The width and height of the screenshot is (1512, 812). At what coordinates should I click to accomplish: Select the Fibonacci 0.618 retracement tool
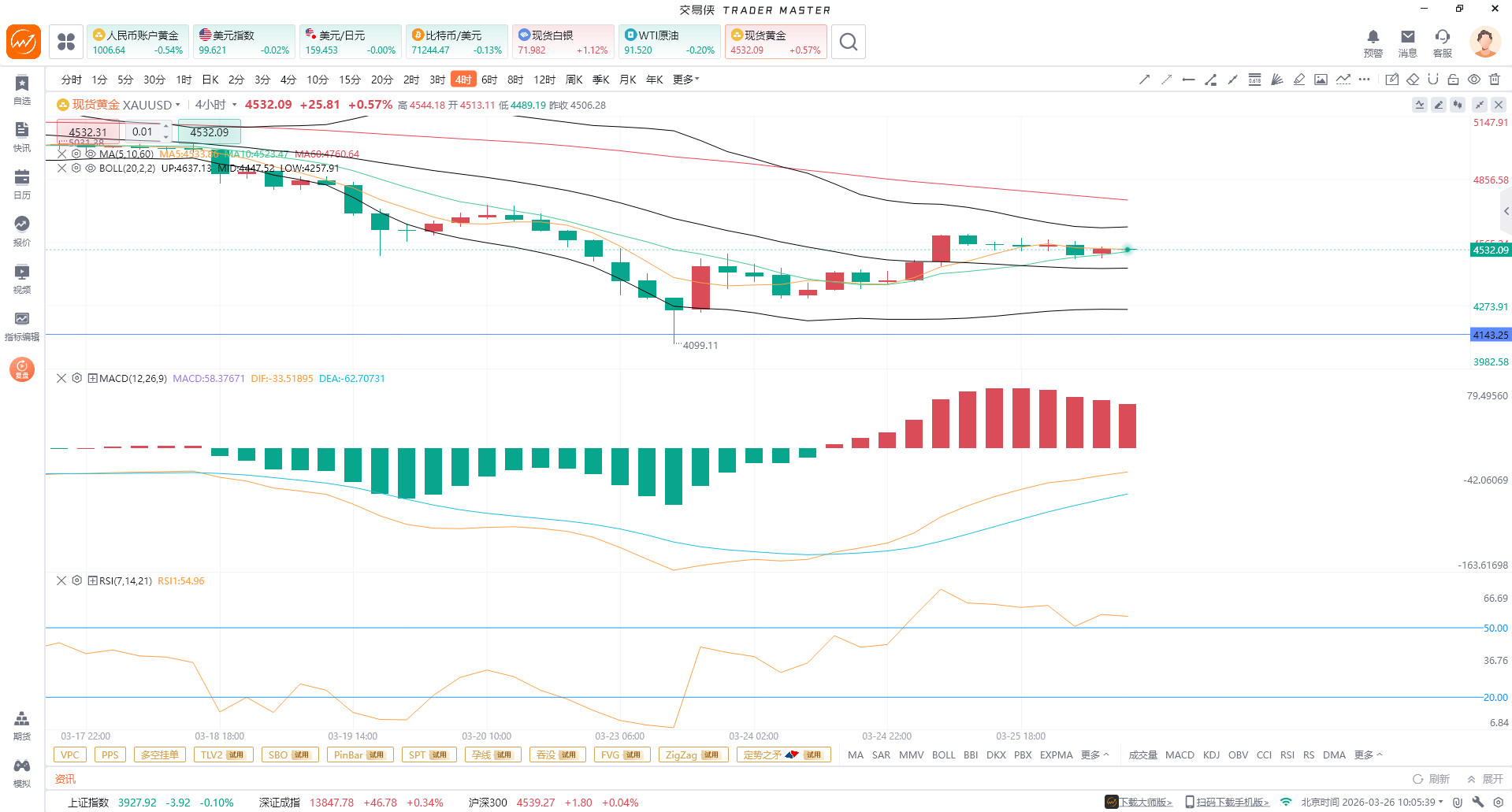point(1255,80)
